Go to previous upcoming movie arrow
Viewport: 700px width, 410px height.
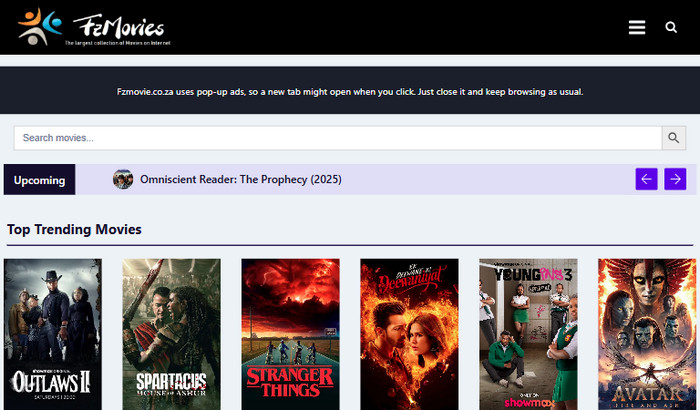pyautogui.click(x=646, y=179)
